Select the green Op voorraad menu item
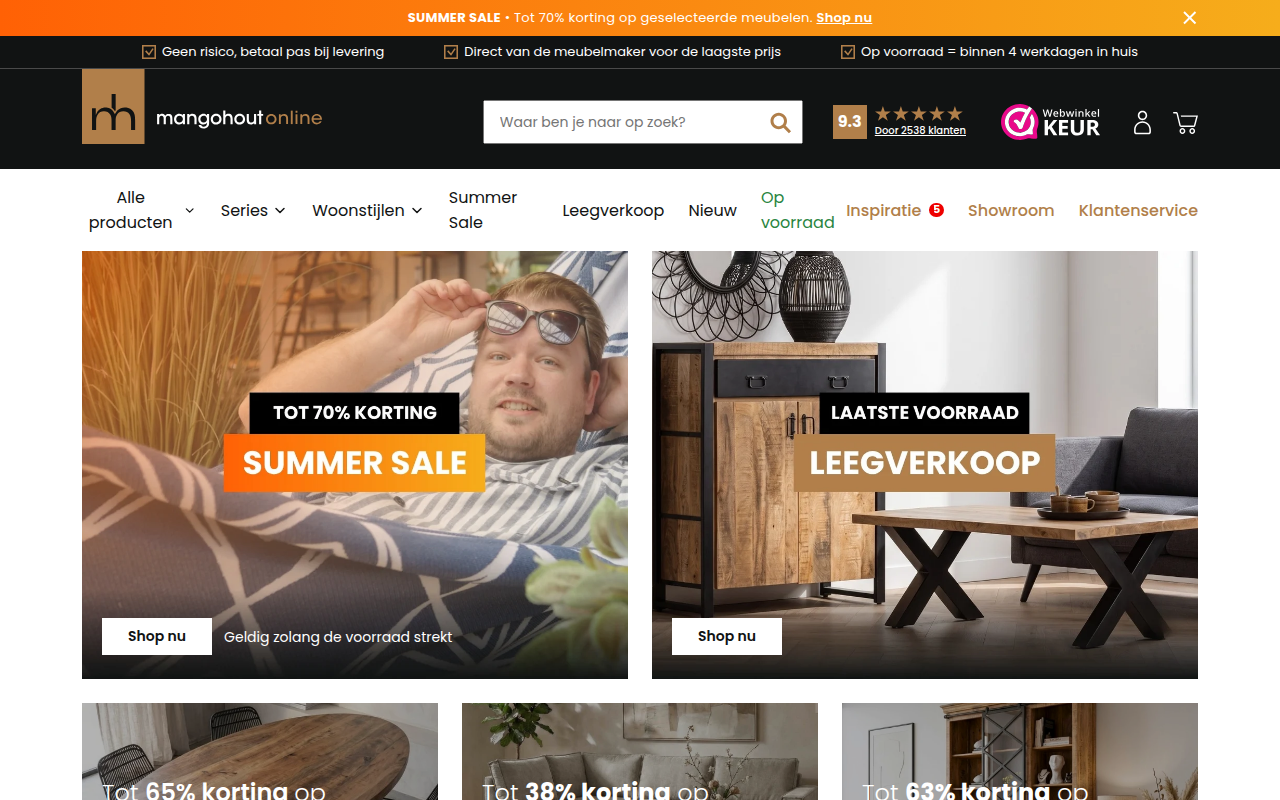 (798, 210)
